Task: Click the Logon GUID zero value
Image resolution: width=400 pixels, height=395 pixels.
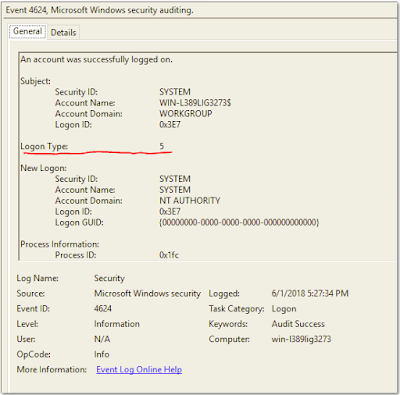Action: coord(239,222)
